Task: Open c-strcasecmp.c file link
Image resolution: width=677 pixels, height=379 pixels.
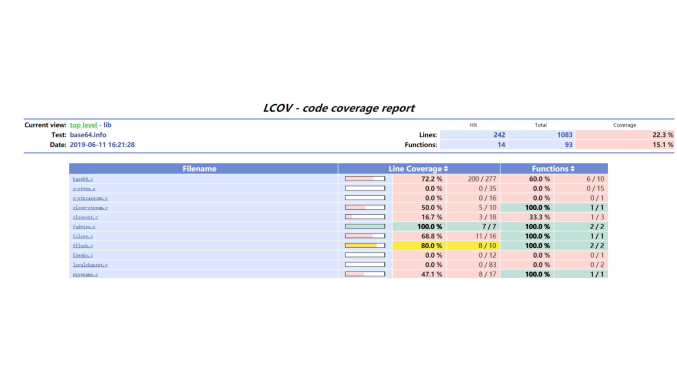Action: point(90,198)
